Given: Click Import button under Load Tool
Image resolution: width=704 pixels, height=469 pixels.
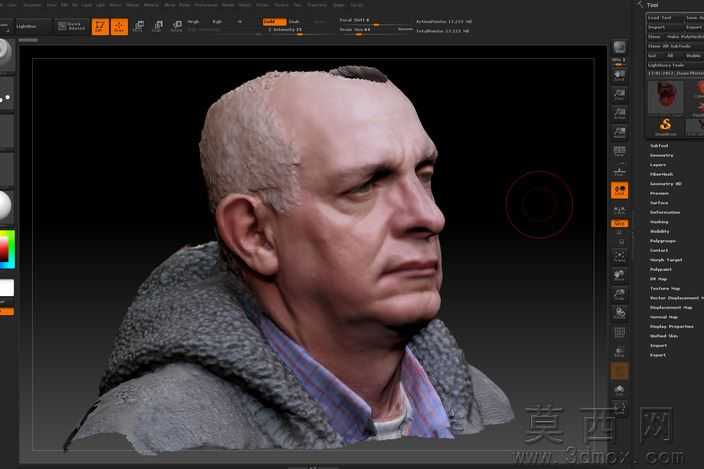Looking at the screenshot, I should (x=664, y=27).
